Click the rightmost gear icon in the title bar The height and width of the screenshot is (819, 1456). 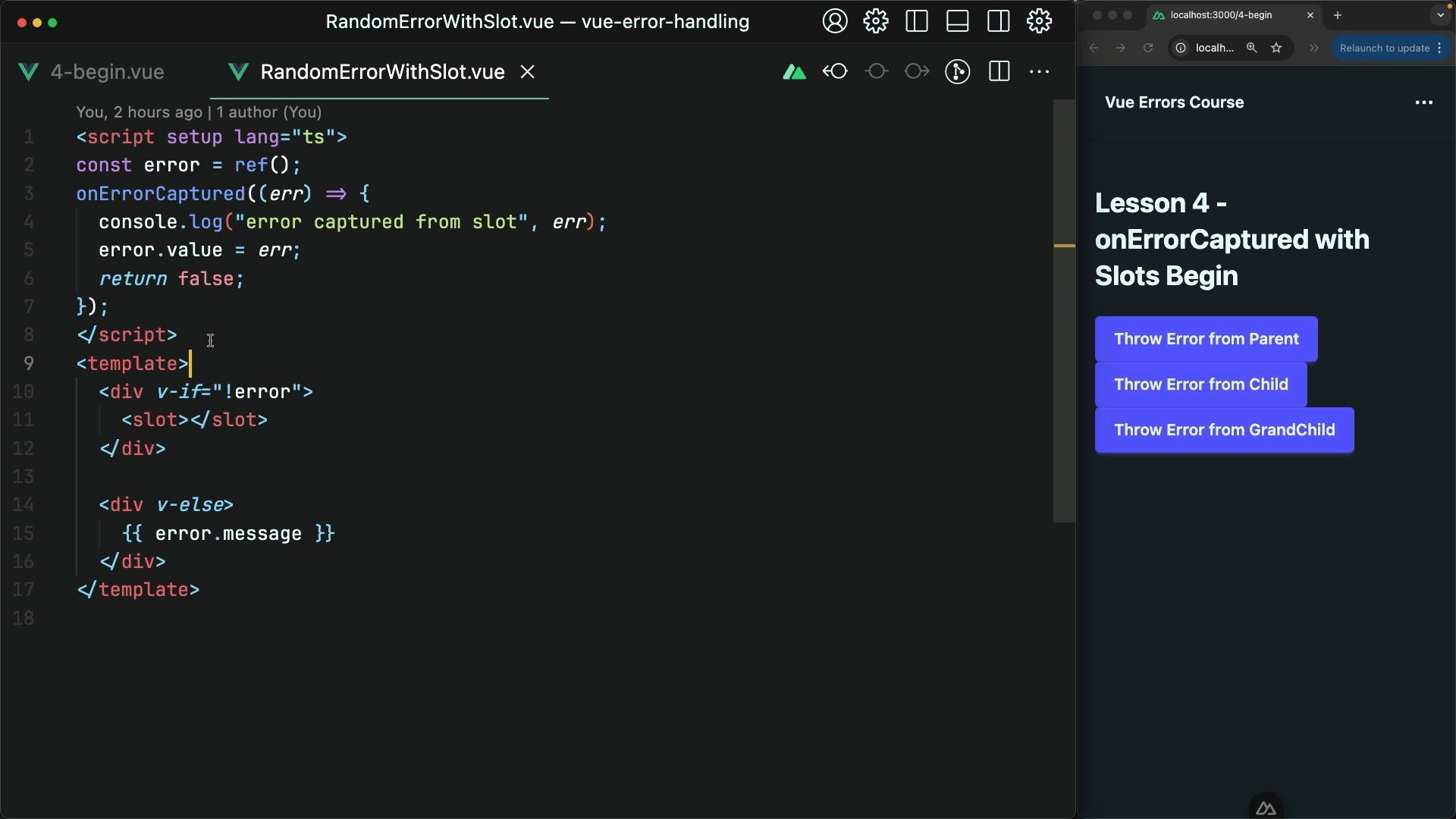[1040, 21]
